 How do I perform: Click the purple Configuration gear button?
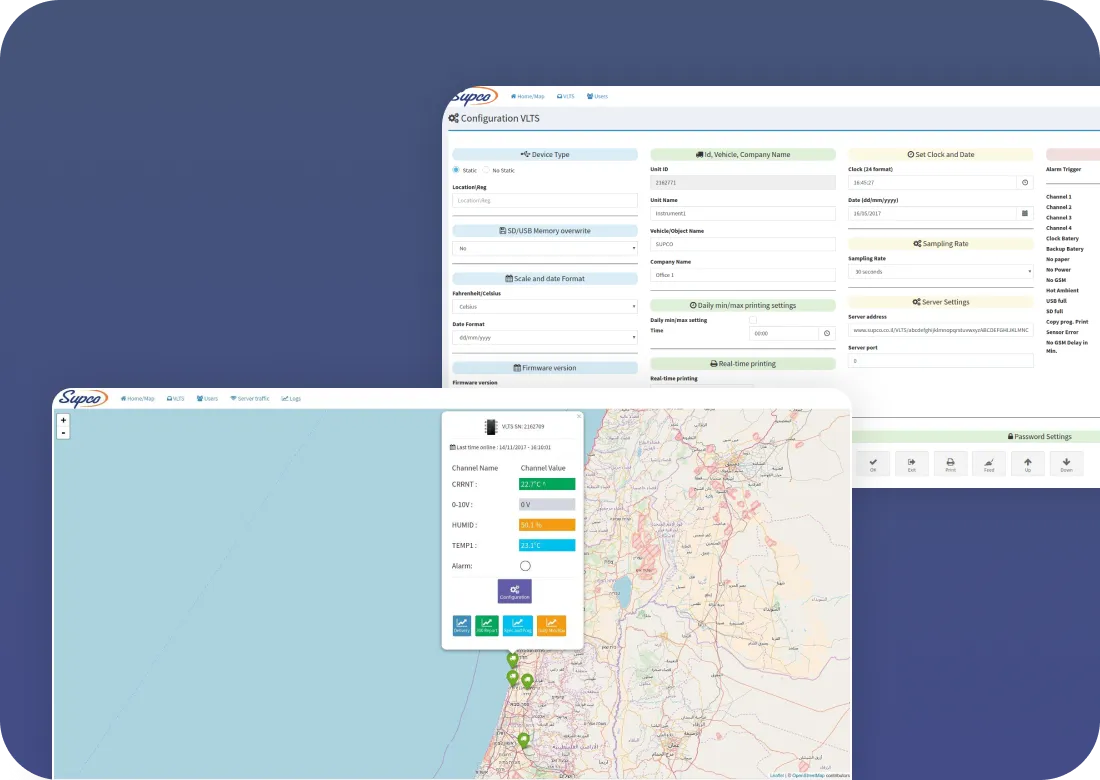click(514, 591)
